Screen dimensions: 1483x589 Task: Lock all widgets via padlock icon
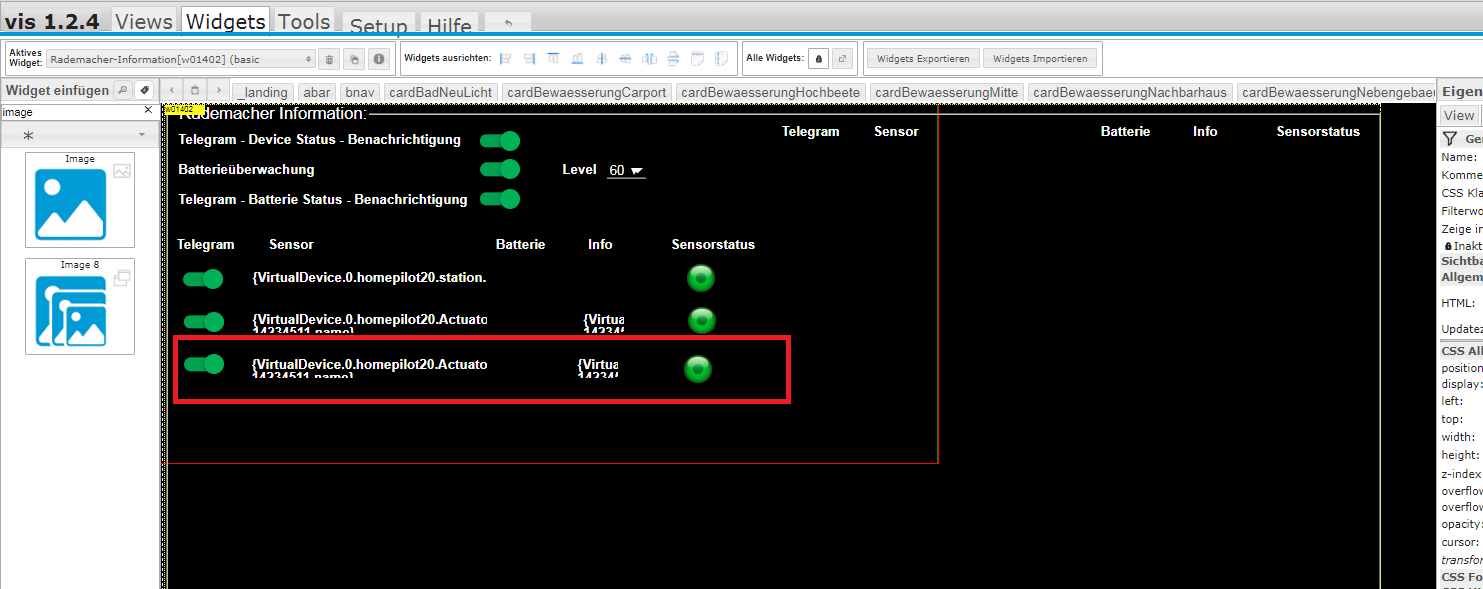pos(819,59)
